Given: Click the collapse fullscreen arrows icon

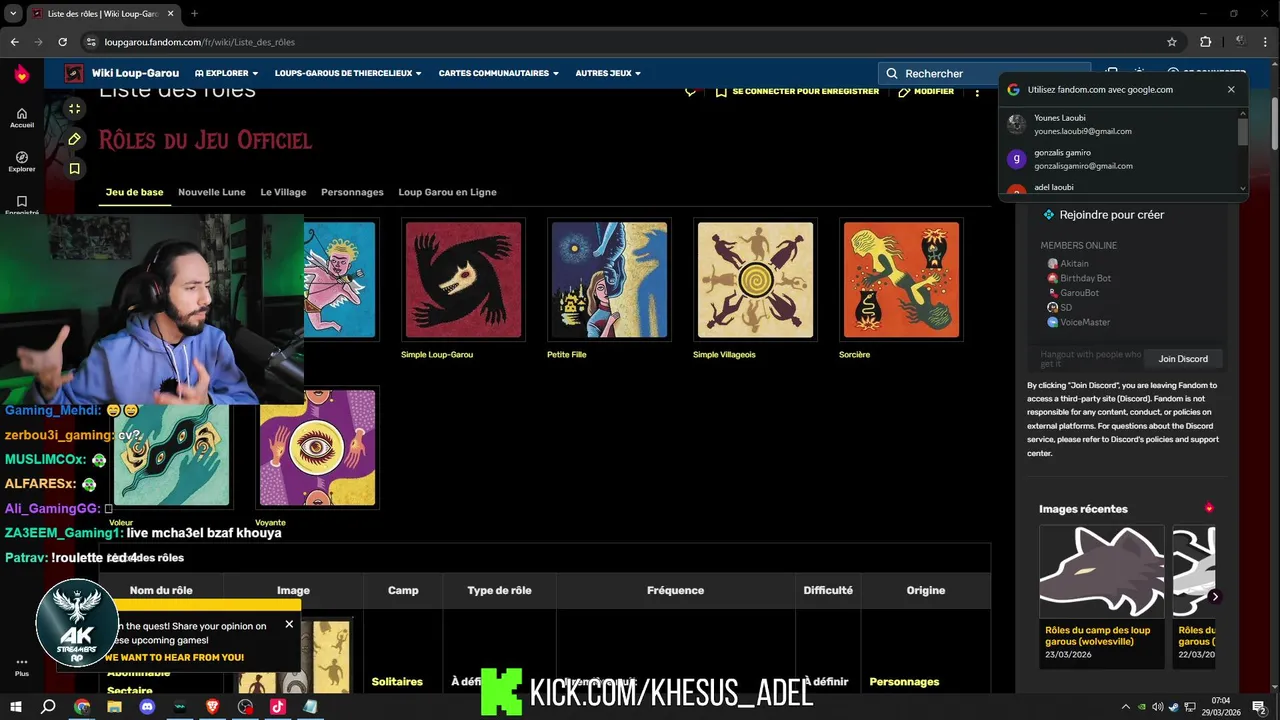Looking at the screenshot, I should (74, 108).
